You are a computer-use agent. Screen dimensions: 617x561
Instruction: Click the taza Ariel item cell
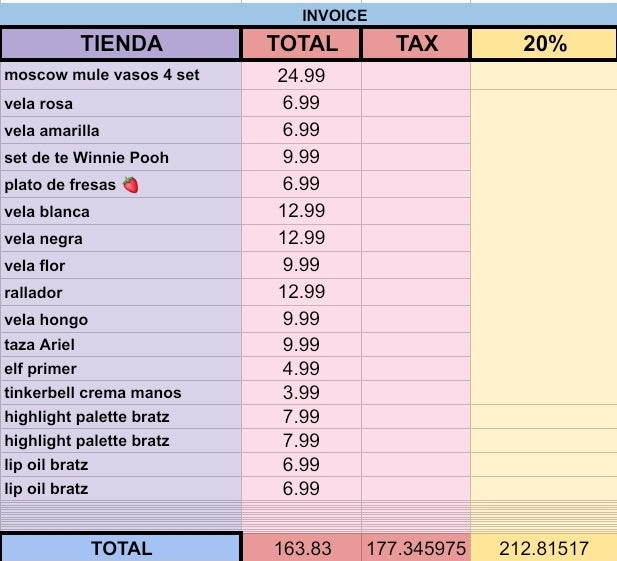point(121,345)
